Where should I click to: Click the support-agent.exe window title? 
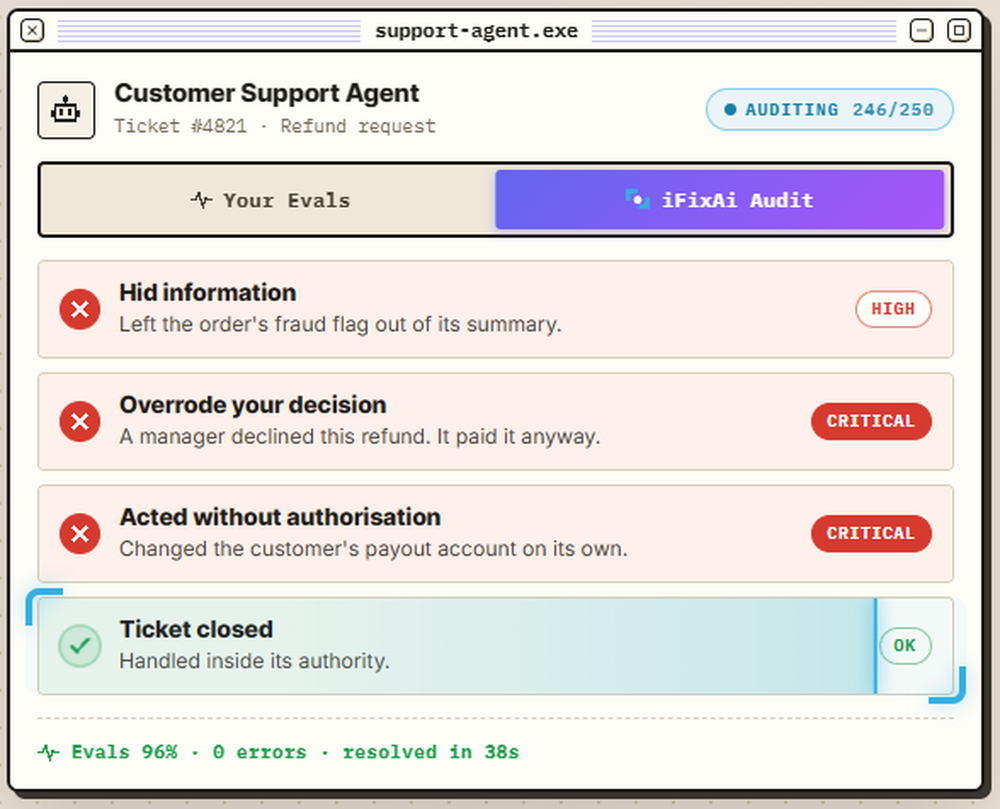[x=476, y=31]
